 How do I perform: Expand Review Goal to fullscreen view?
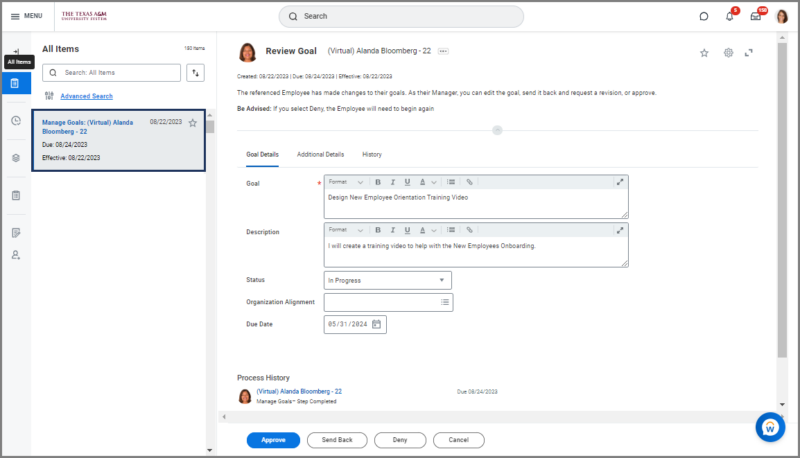coord(749,53)
